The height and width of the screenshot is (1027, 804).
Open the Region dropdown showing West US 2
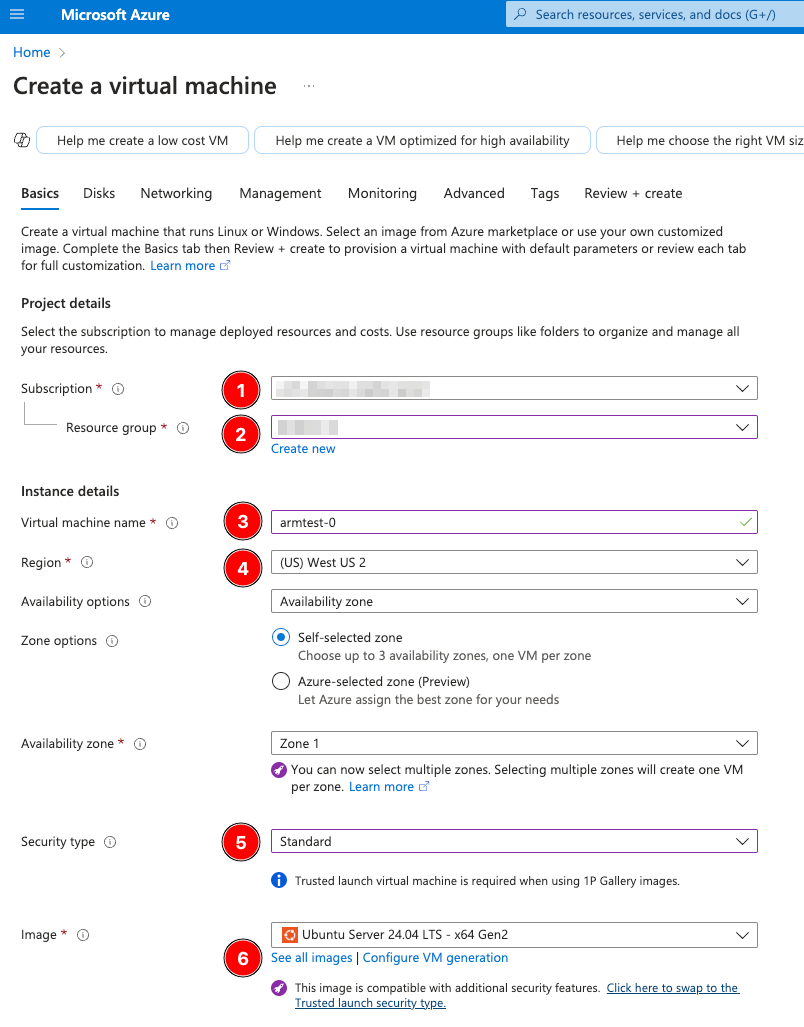tap(514, 562)
